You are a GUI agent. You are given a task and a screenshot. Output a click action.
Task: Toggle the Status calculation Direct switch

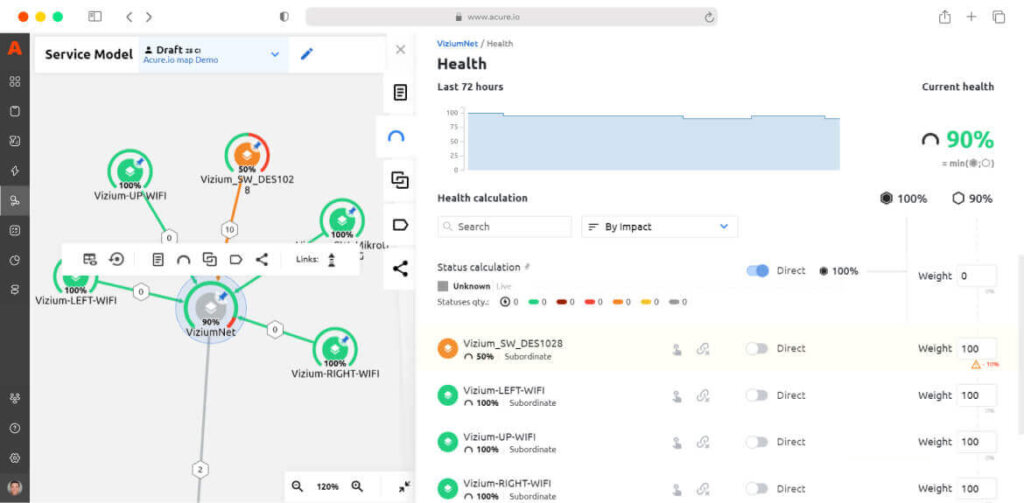(x=758, y=270)
